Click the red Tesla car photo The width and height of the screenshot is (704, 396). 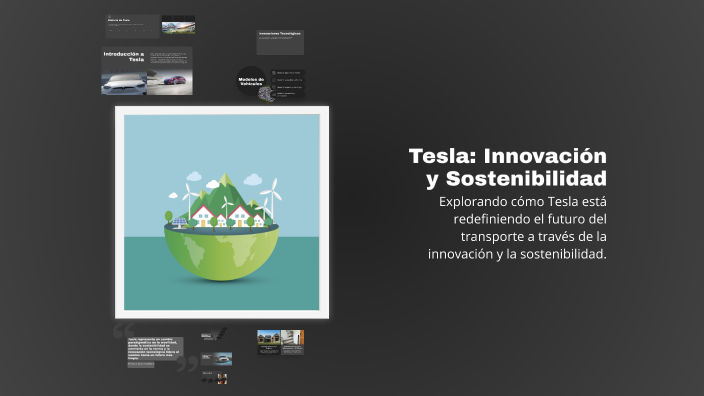click(170, 82)
